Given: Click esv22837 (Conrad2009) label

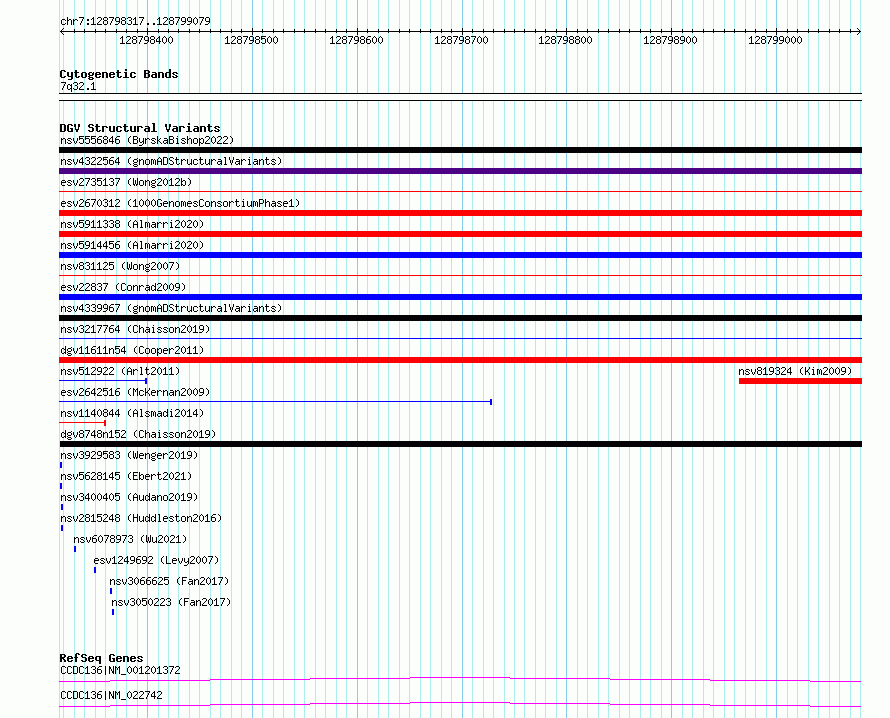Looking at the screenshot, I should click(123, 287).
